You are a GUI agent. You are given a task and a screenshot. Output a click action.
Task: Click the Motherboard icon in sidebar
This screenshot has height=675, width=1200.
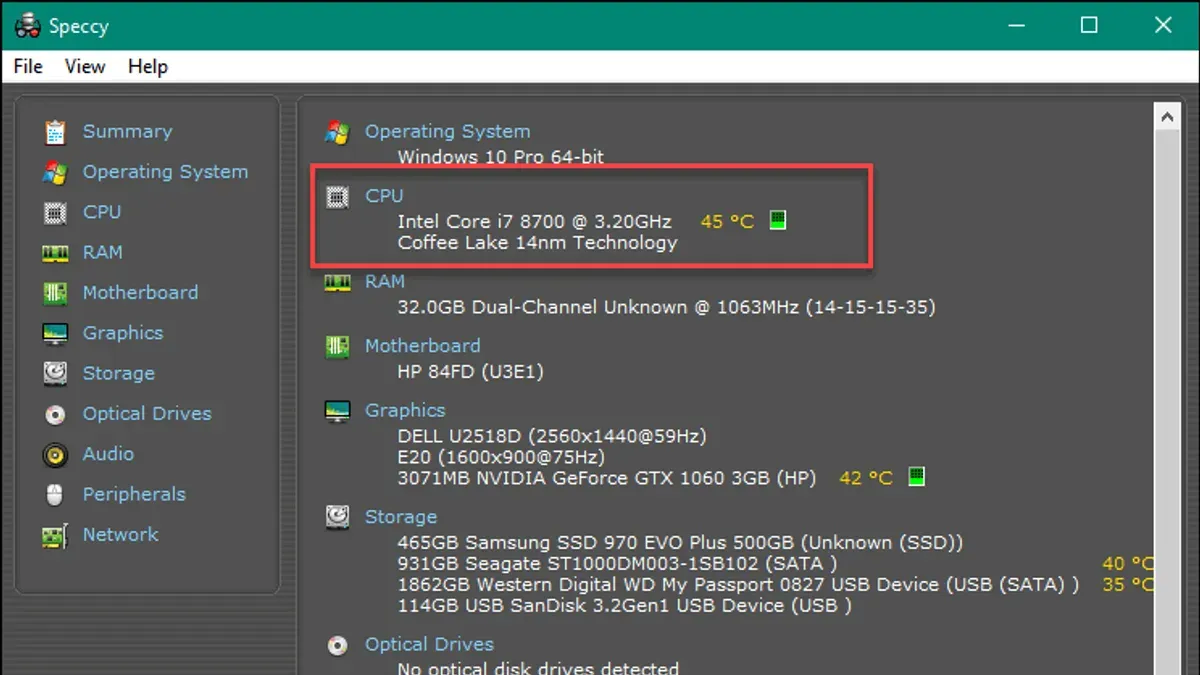tap(55, 293)
